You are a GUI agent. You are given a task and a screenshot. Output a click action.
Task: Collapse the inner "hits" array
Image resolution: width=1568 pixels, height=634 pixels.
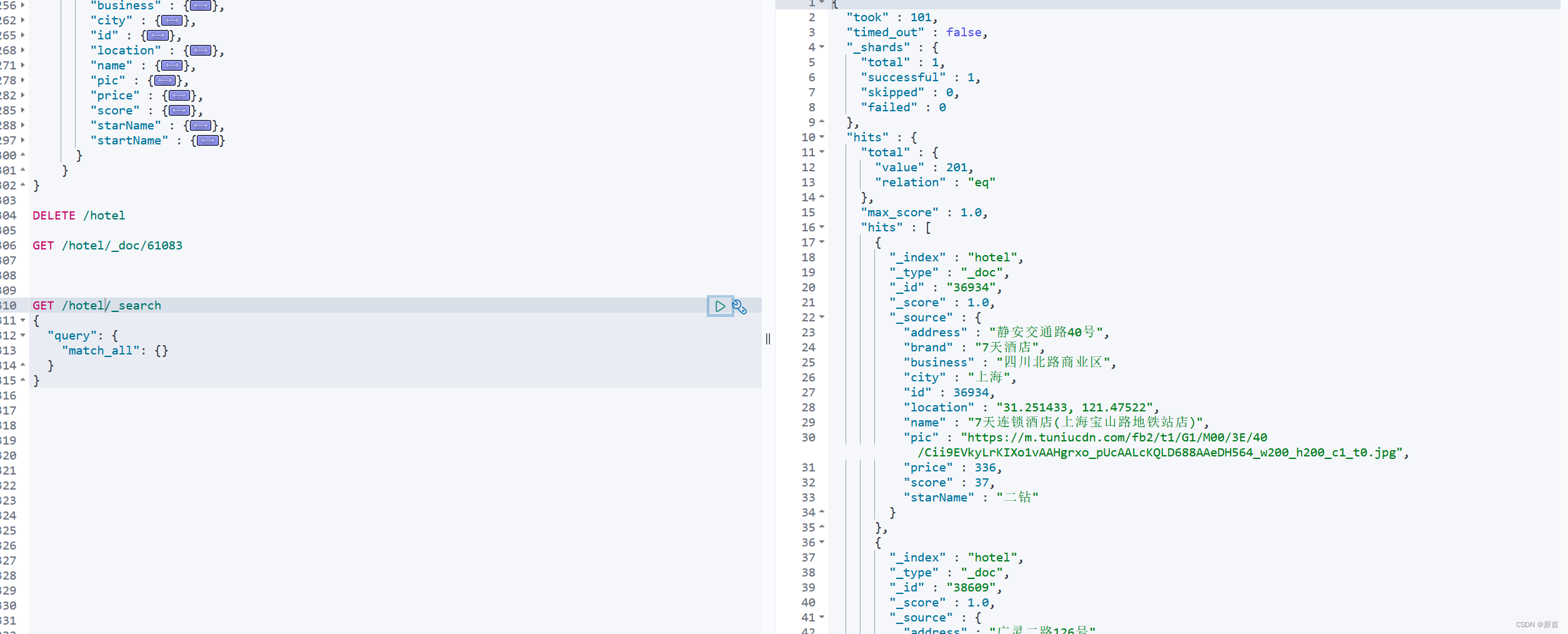click(822, 227)
